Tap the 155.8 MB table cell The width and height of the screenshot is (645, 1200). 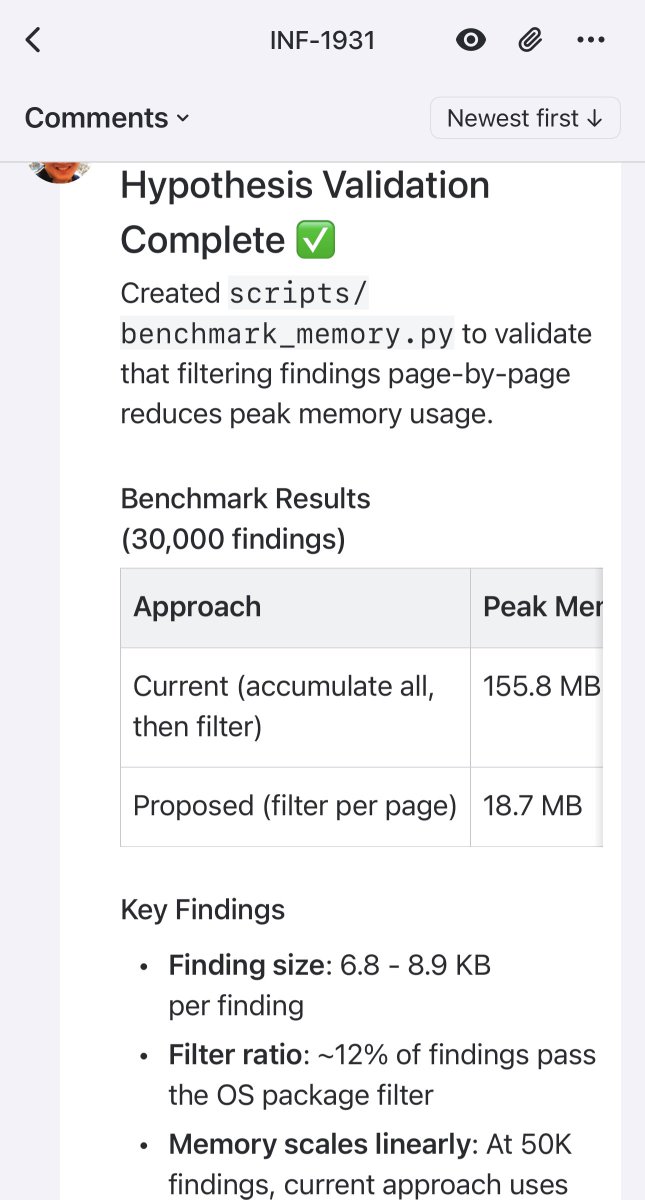(x=540, y=687)
